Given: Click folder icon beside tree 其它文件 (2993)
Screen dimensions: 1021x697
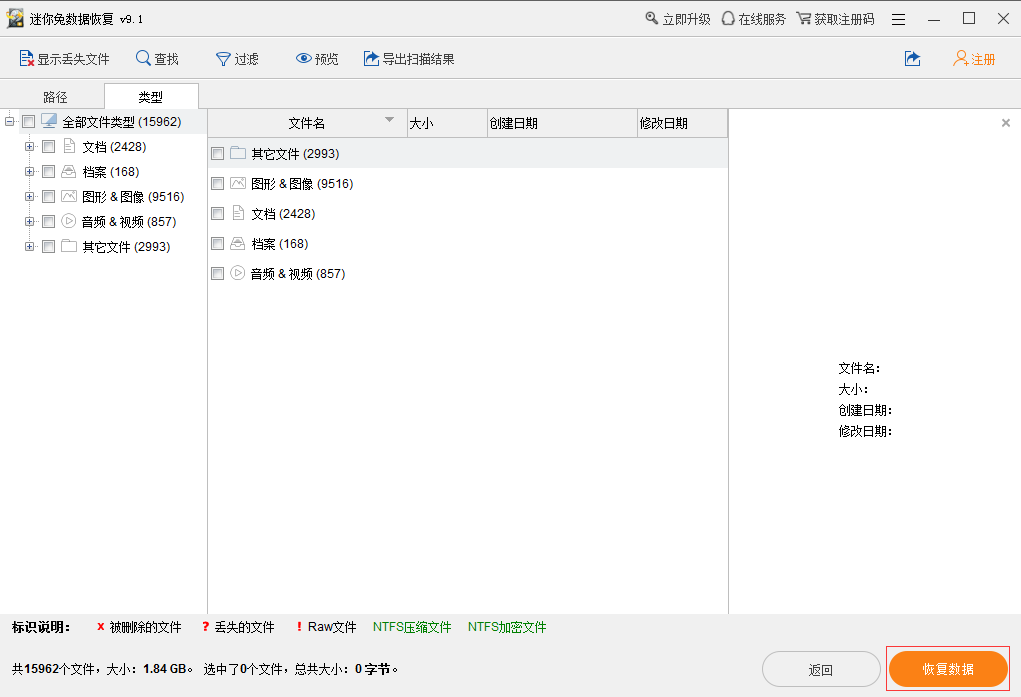Looking at the screenshot, I should (68, 246).
